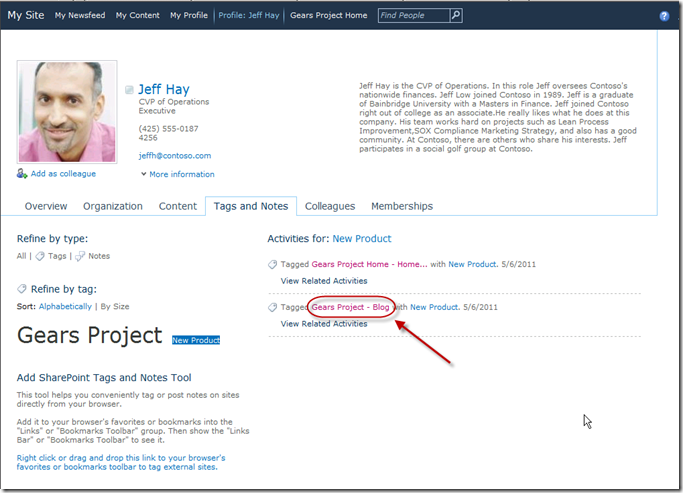Screen dimensions: 683x493
Task: Click the Find People search magnifier icon
Action: click(456, 15)
